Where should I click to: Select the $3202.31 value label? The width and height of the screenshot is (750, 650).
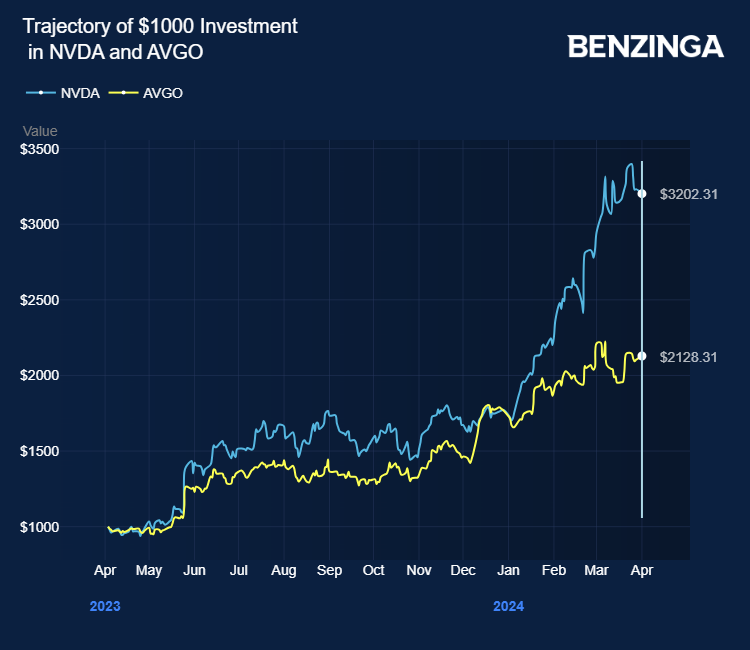tap(689, 194)
